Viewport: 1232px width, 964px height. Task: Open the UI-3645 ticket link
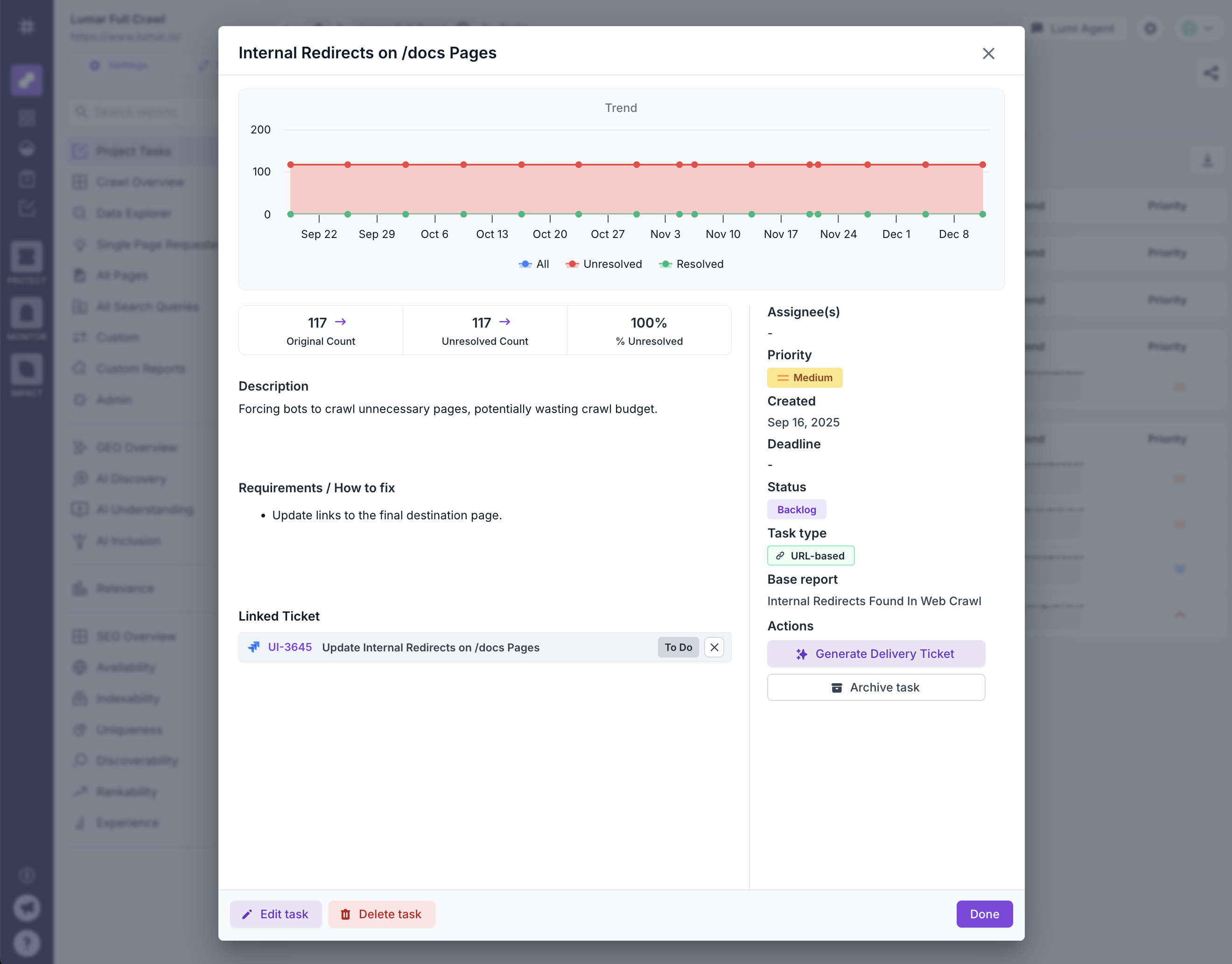(289, 647)
